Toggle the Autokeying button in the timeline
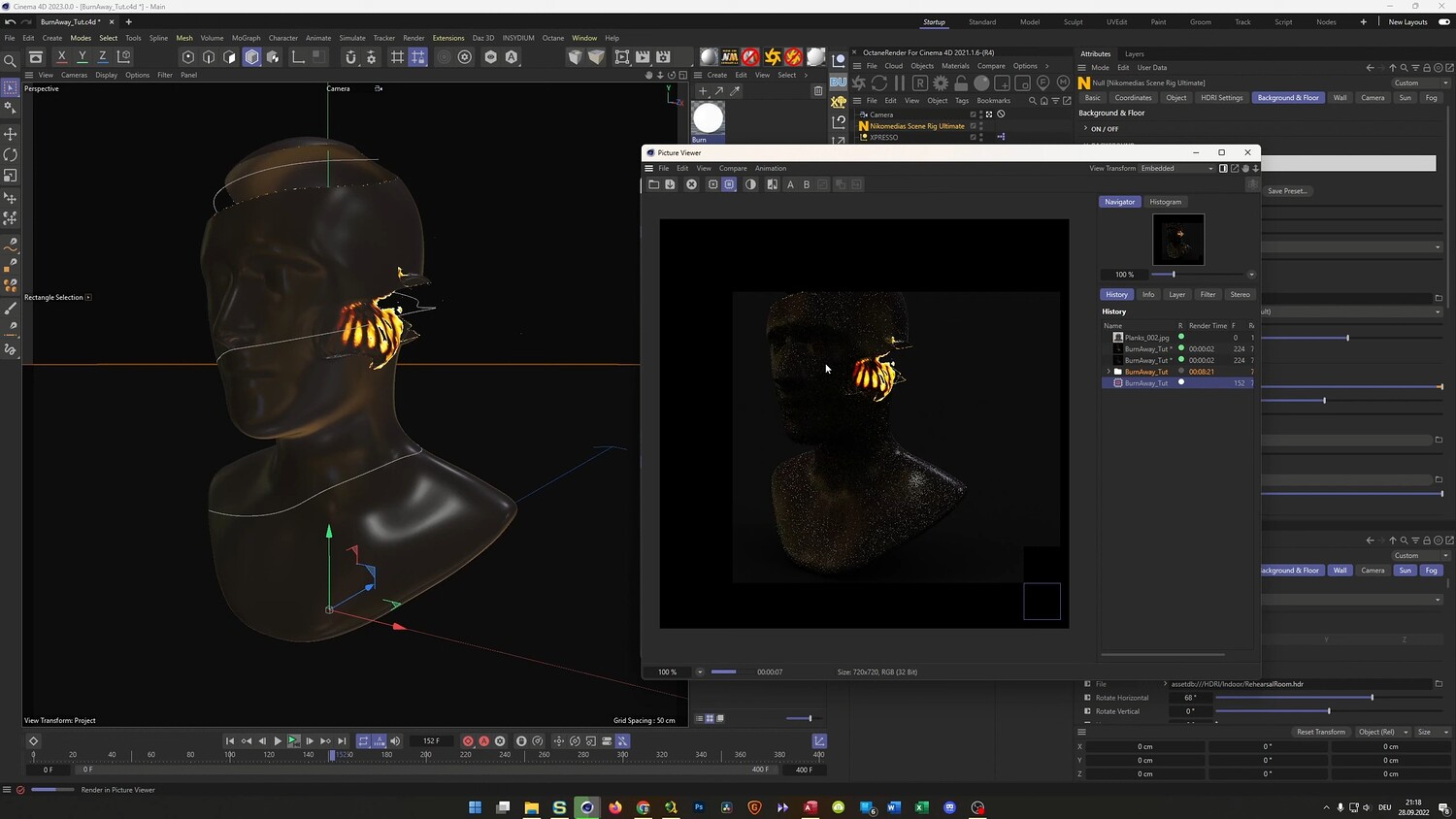The height and width of the screenshot is (819, 1456). tap(483, 741)
